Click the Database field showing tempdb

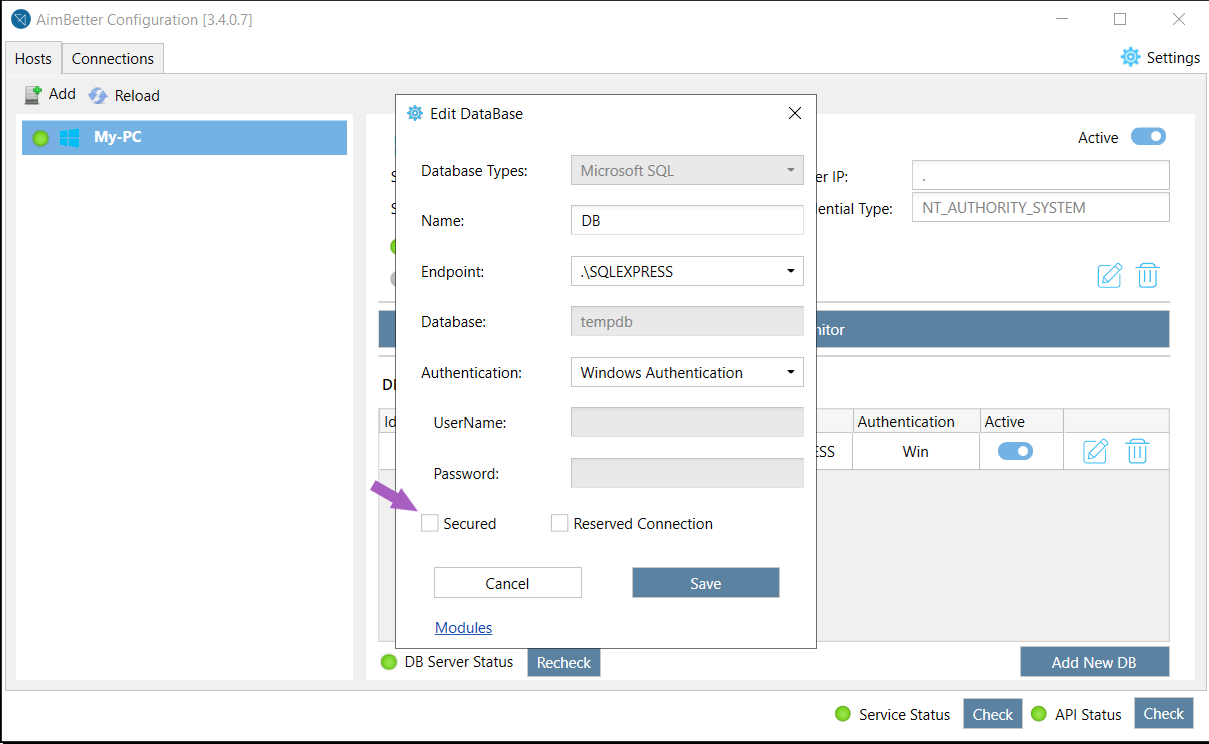pyautogui.click(x=687, y=321)
